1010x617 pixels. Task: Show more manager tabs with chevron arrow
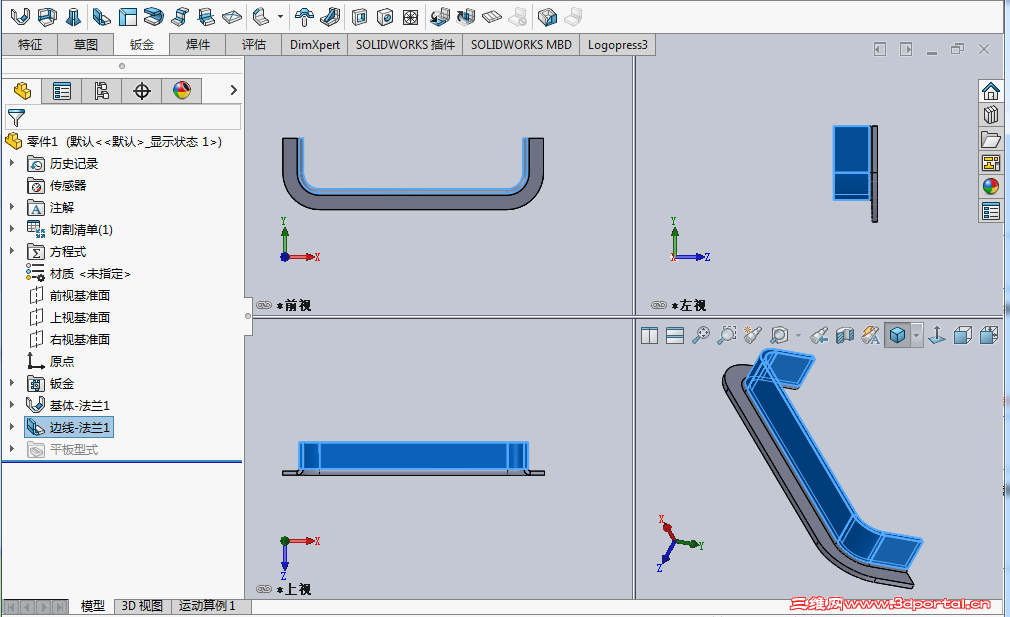(x=234, y=91)
